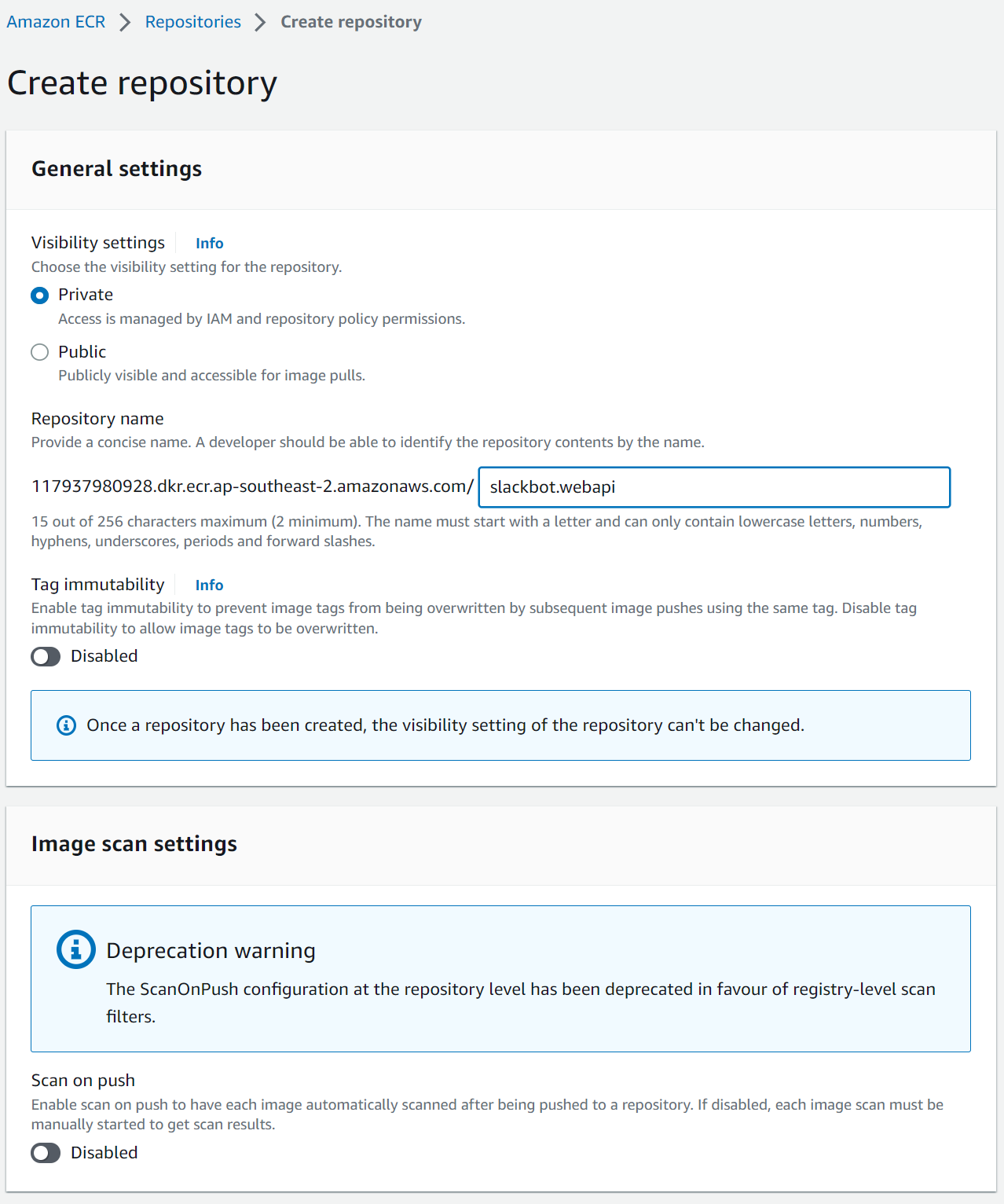Click the Deprecation warning info icon
1004x1204 pixels.
75,949
